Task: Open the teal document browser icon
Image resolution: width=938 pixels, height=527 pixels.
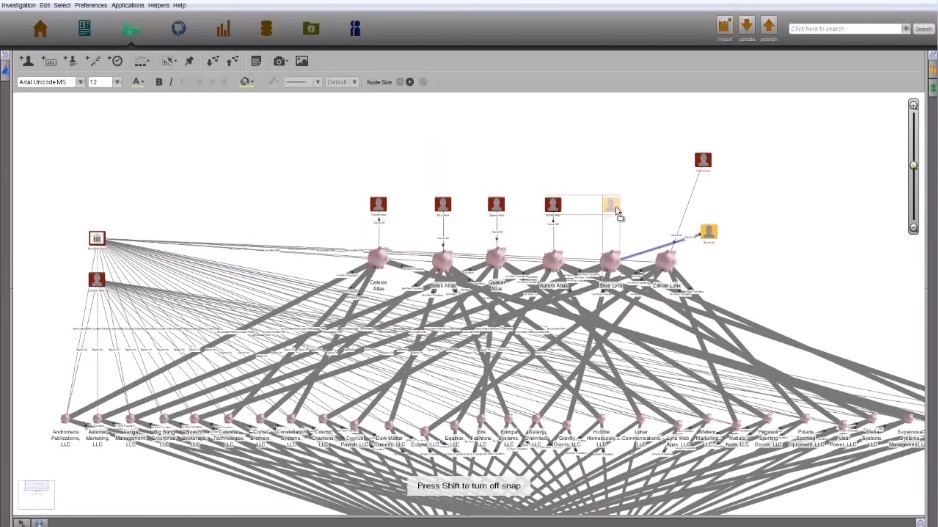Action: click(x=84, y=28)
